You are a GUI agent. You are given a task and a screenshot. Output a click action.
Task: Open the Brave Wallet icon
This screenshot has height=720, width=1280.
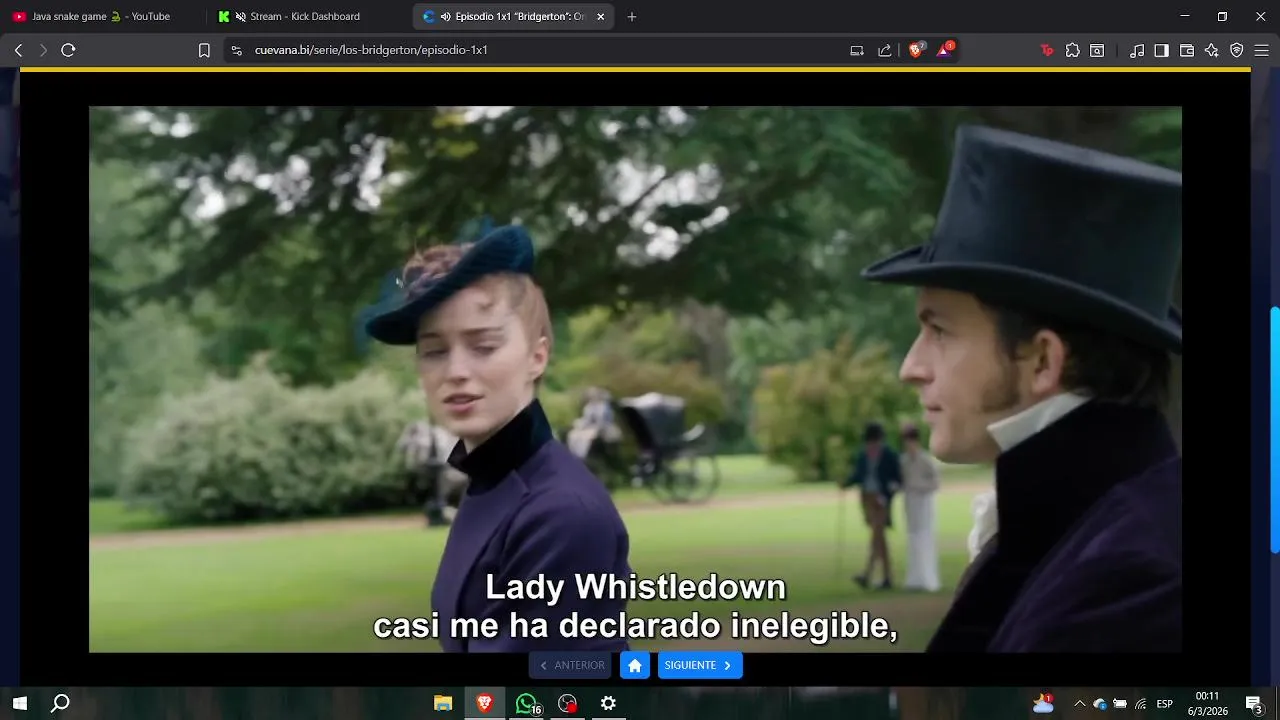click(x=1187, y=50)
